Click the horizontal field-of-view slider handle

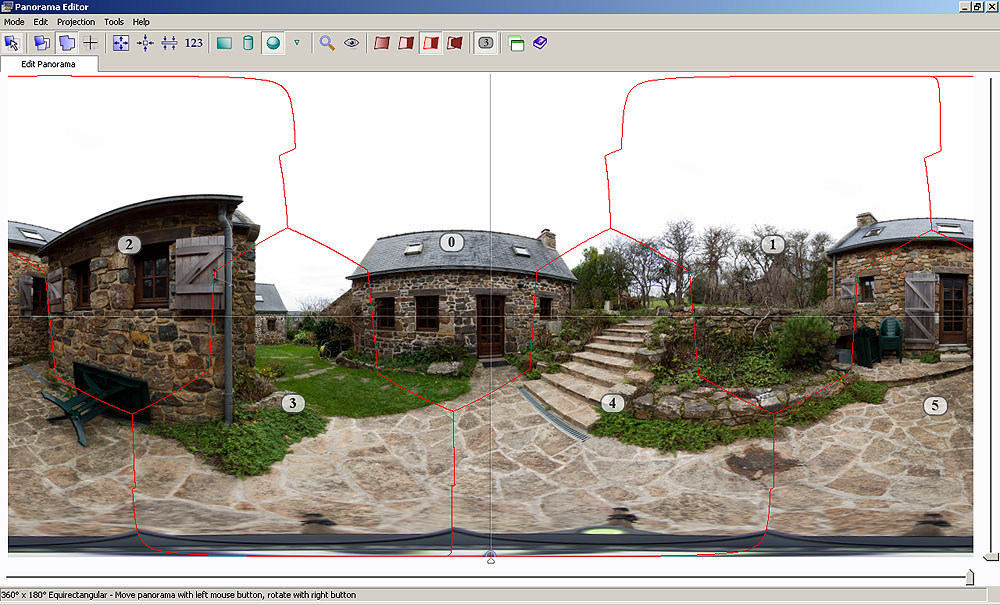[968, 576]
